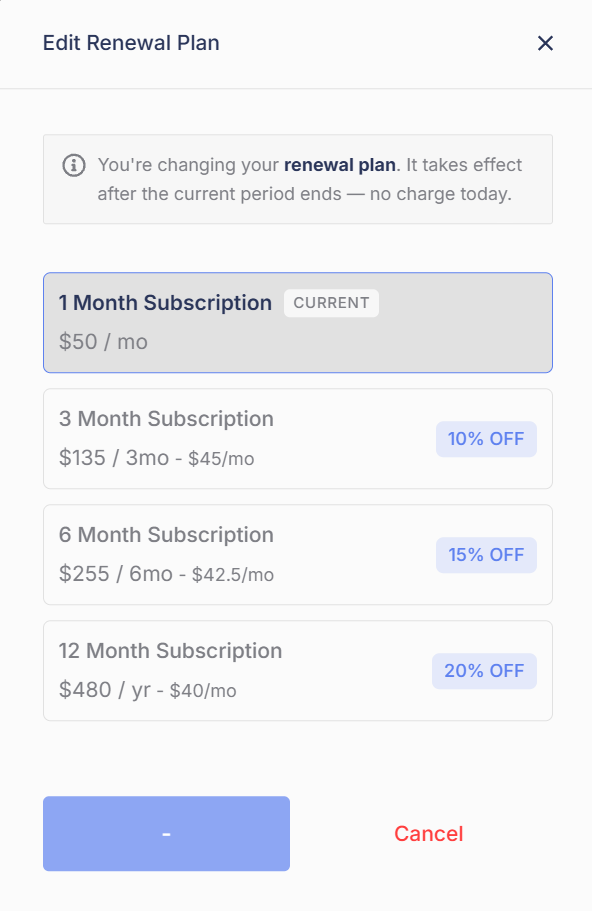Click the 15% OFF discount badge

click(486, 555)
